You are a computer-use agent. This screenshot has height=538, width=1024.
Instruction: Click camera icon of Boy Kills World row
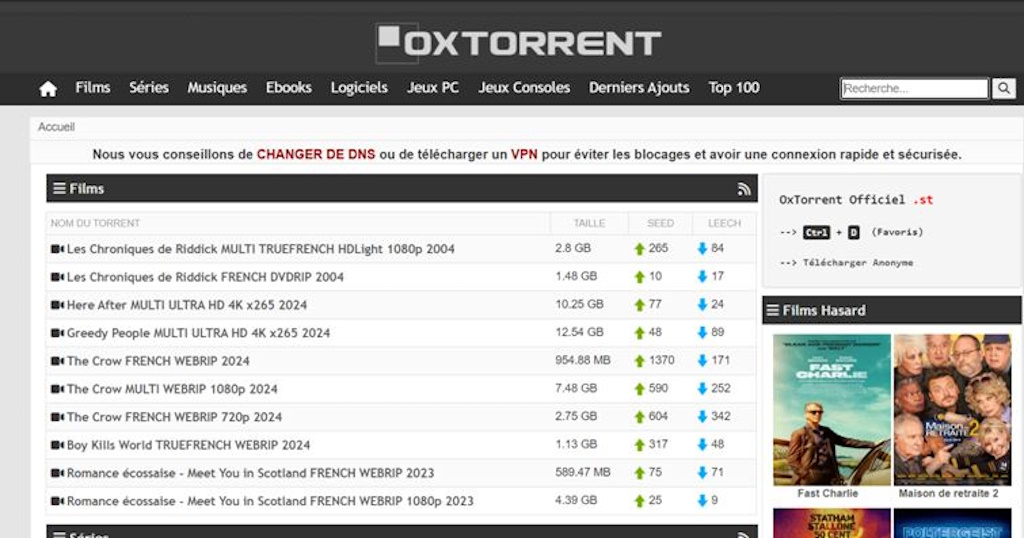(57, 445)
